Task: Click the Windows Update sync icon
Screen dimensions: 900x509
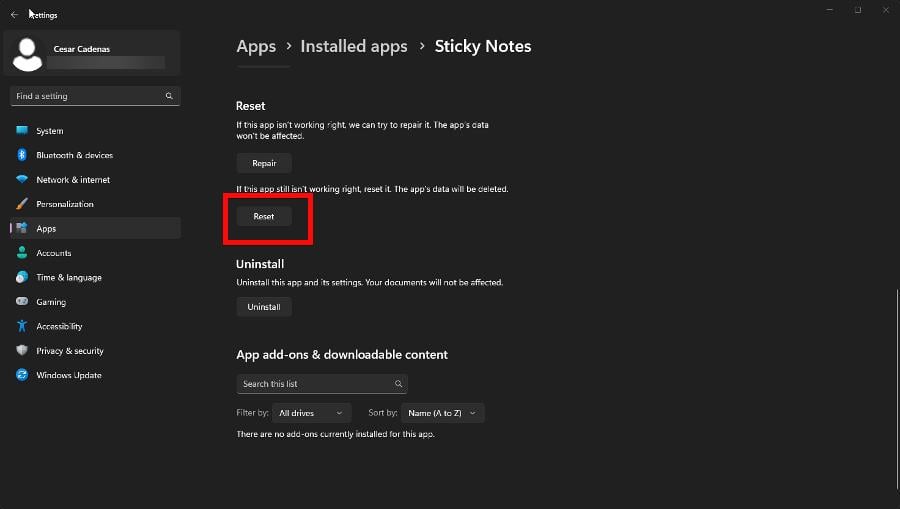Action: tap(22, 375)
